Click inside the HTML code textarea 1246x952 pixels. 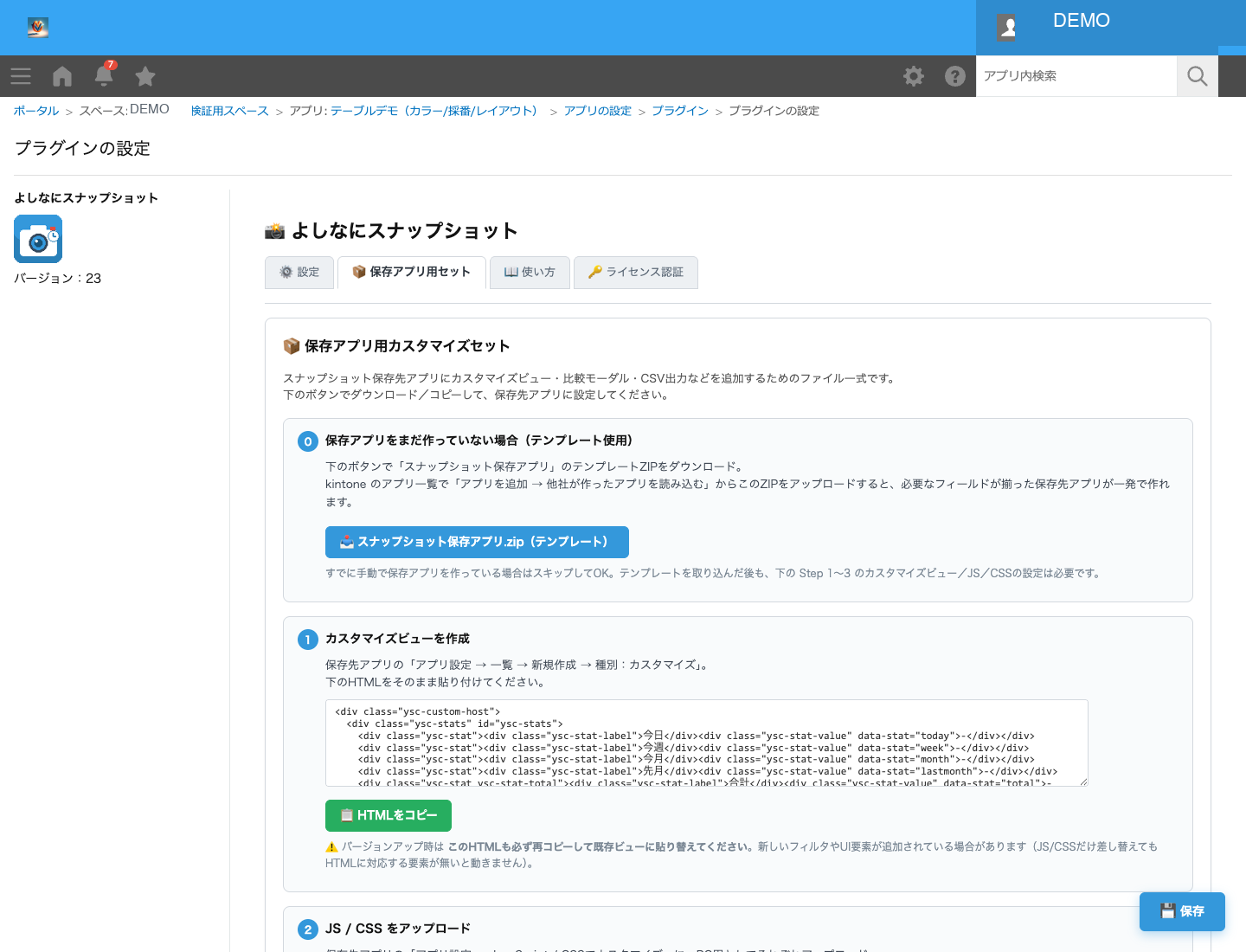(x=707, y=743)
